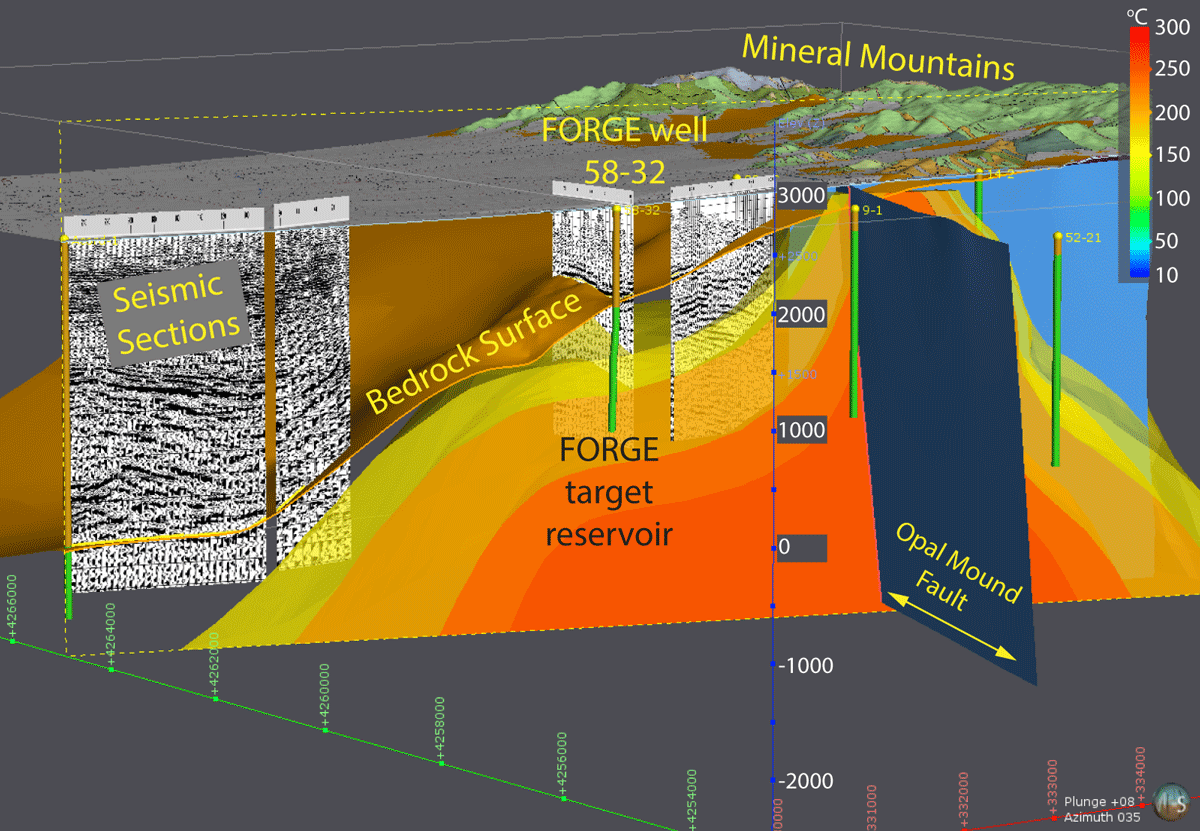The height and width of the screenshot is (831, 1200).
Task: Click the Plunge +08 readout
Action: pyautogui.click(x=1099, y=802)
